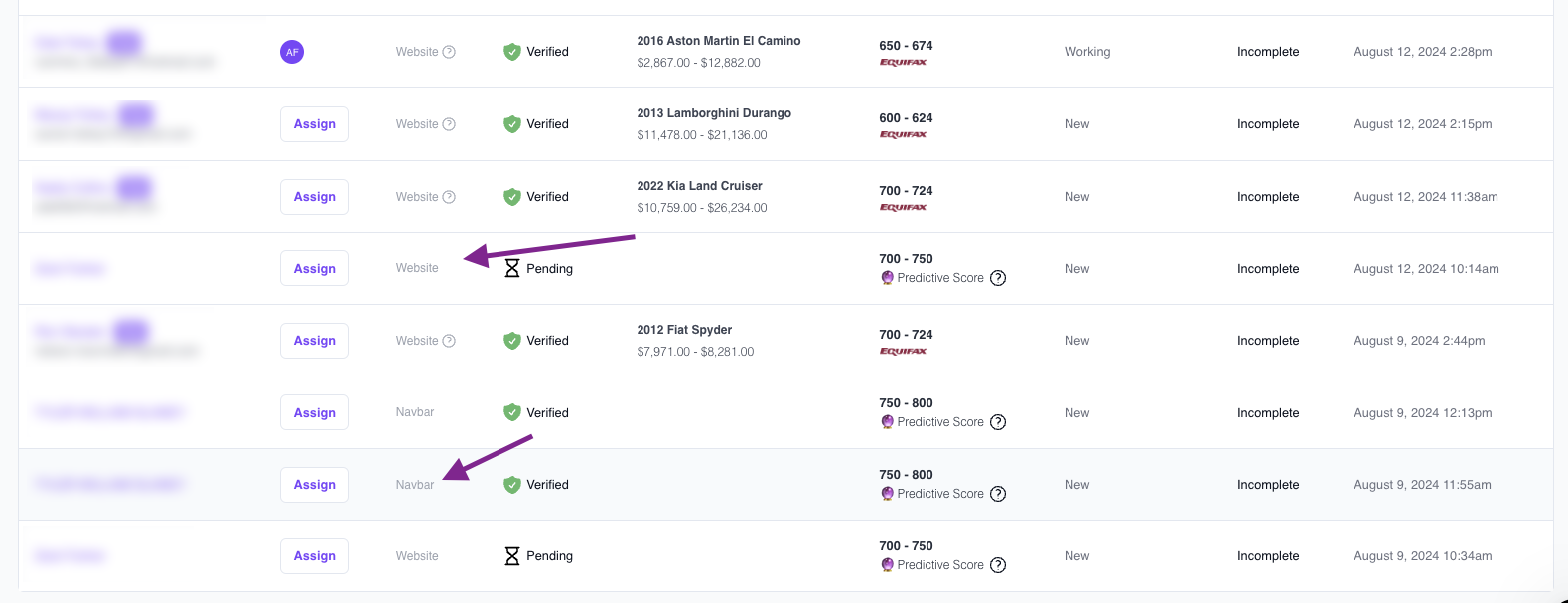Open the 2016 Aston Martin El Camino vehicle

point(718,41)
